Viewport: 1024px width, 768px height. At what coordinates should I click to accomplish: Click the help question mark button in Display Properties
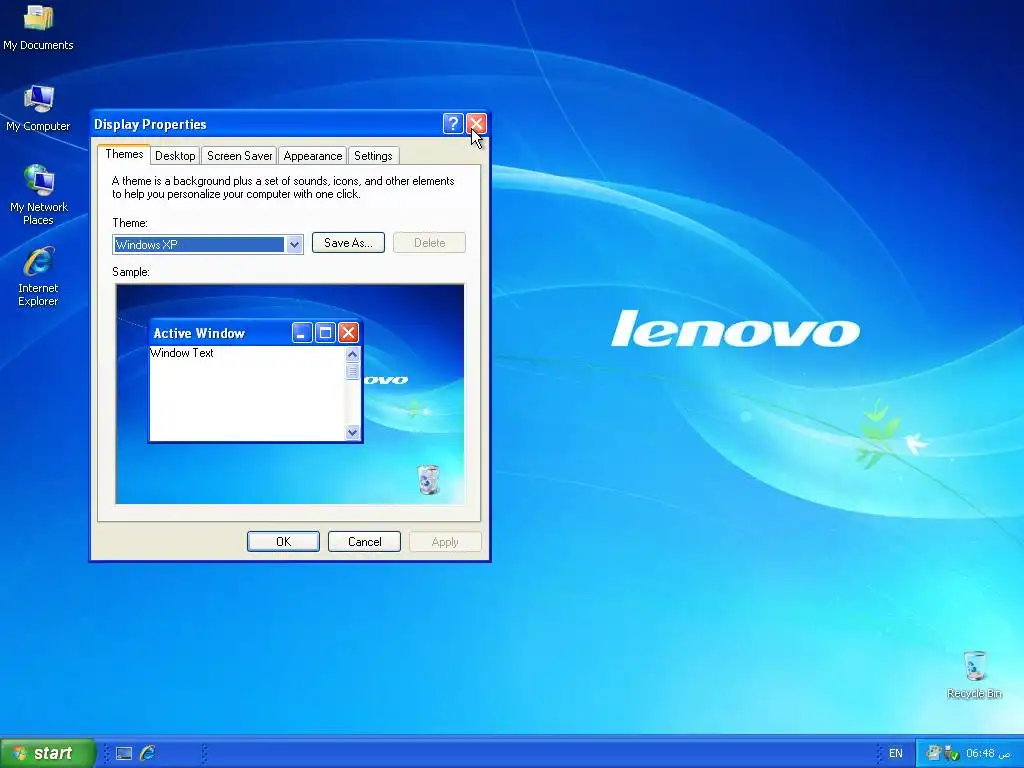pyautogui.click(x=453, y=123)
